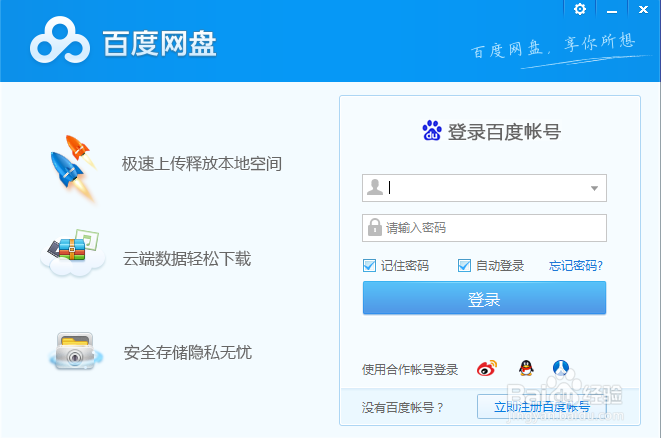Screen dimensions: 661x438
Task: Log in with the QQ penguin icon
Action: coord(526,368)
